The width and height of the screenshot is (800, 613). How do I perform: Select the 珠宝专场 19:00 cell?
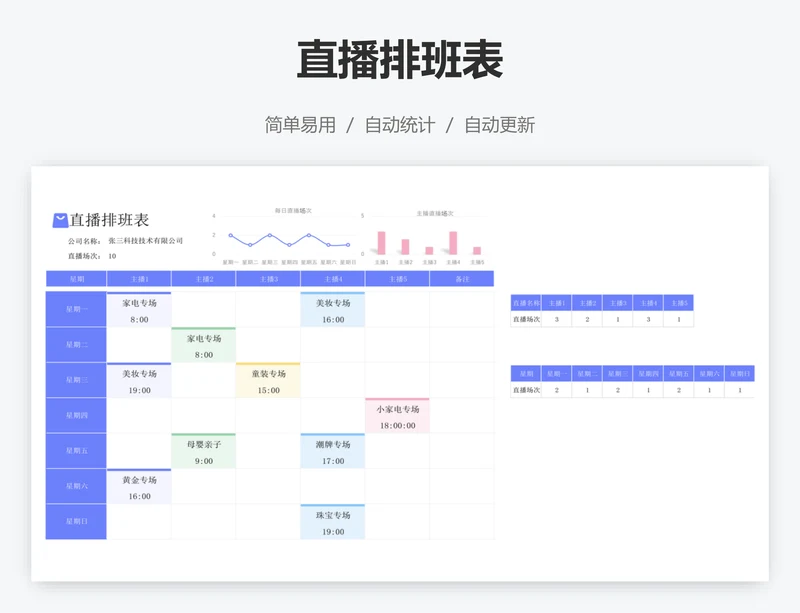coord(333,522)
